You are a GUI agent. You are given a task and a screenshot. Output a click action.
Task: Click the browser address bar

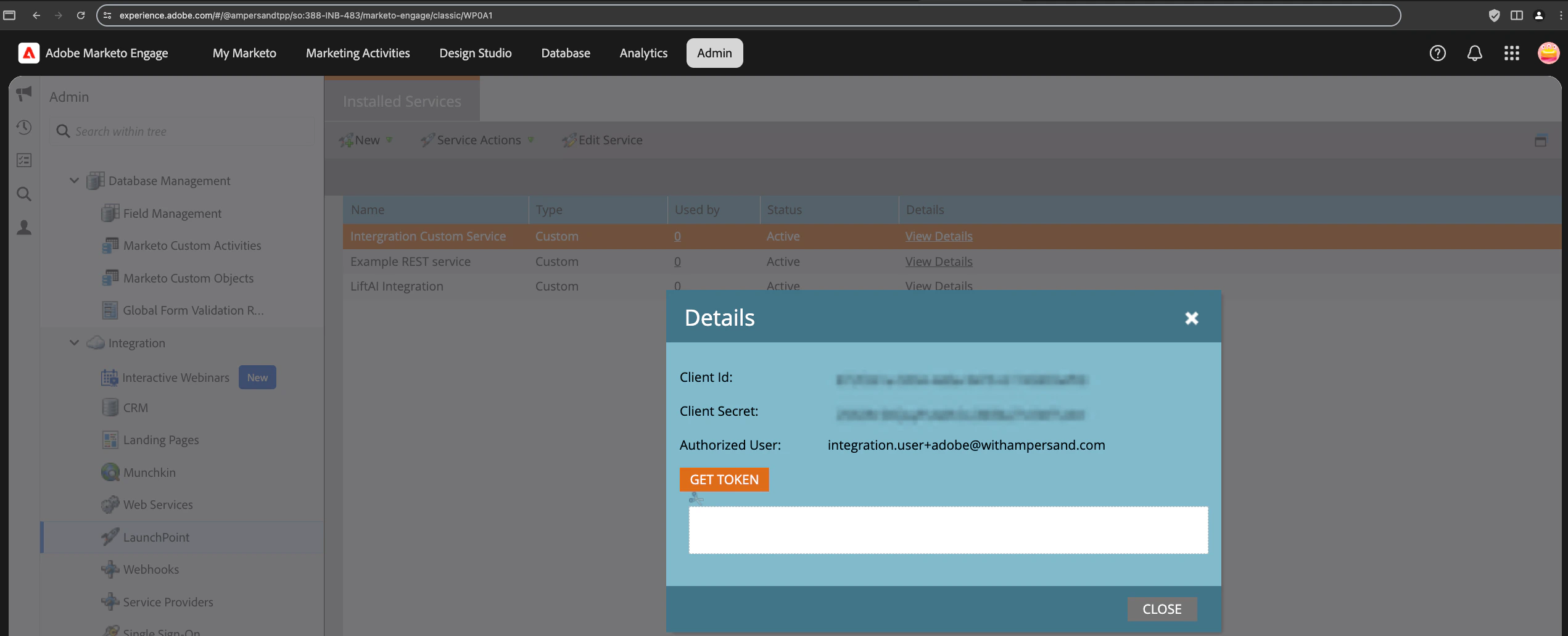click(748, 15)
